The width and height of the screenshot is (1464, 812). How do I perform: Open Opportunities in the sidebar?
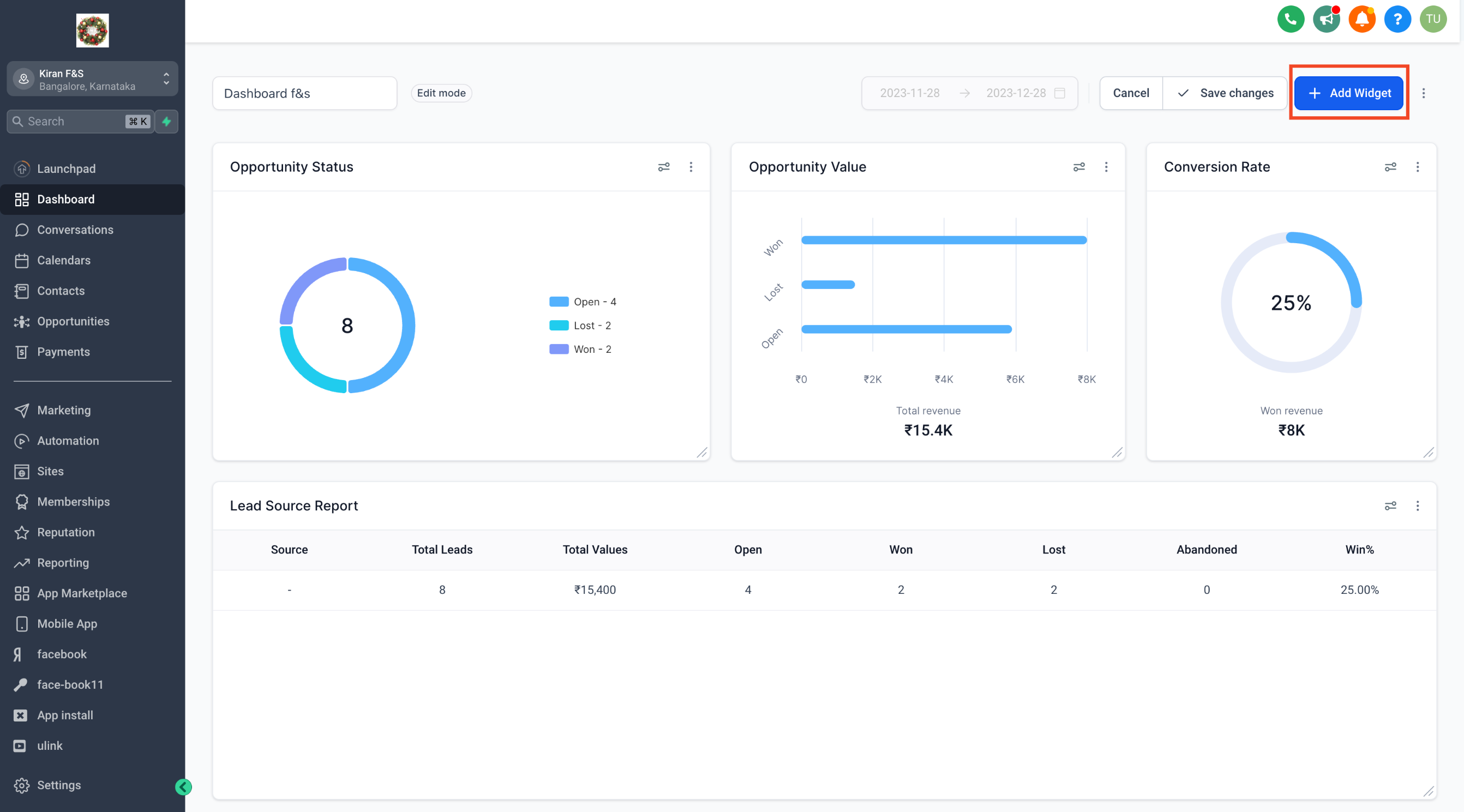click(73, 322)
